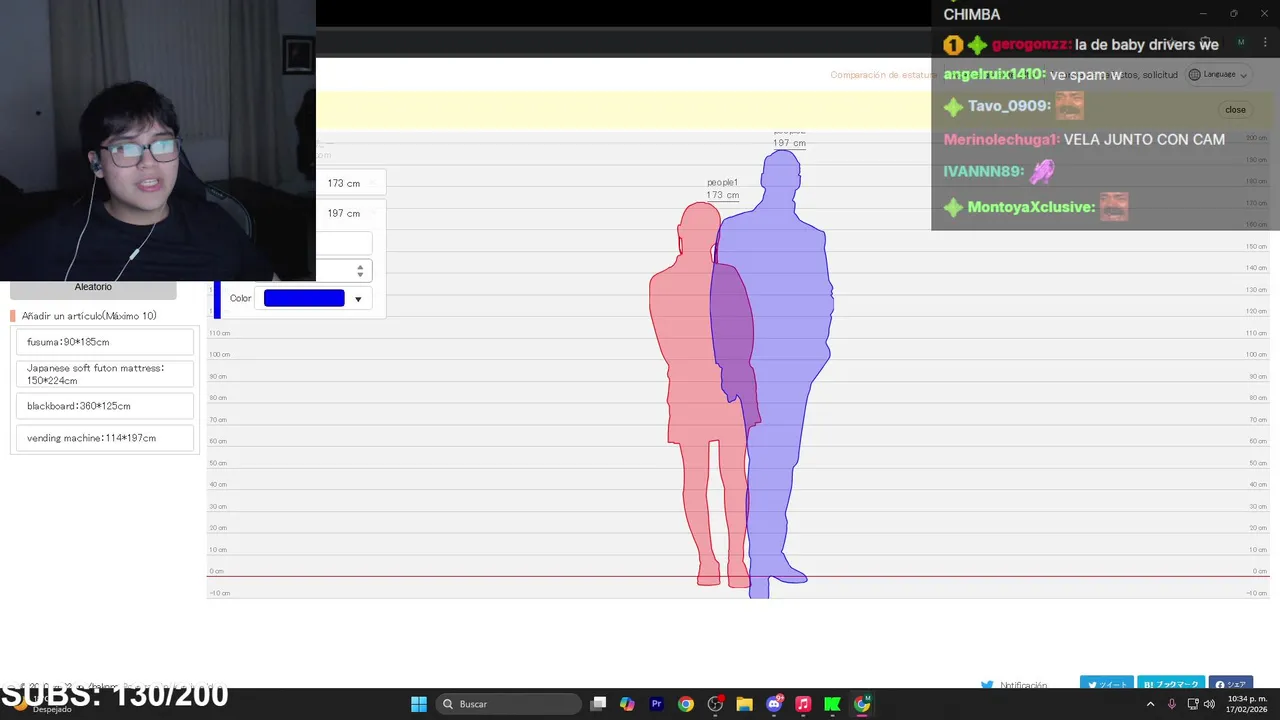
Task: Click the CHIMBA chat window title
Action: pos(972,15)
